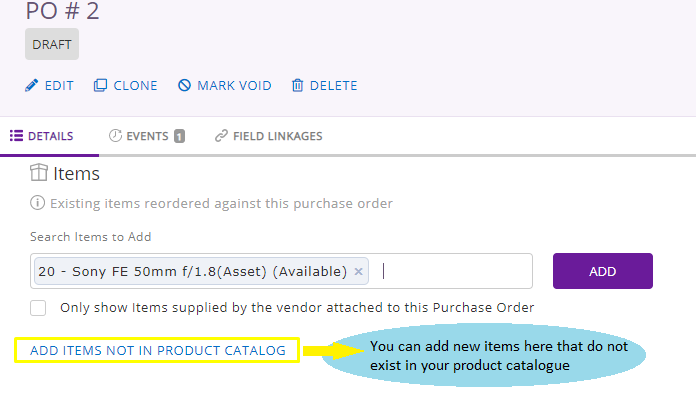Open the Field Linkages tab
Viewport: 696px width, 397px height.
[269, 136]
